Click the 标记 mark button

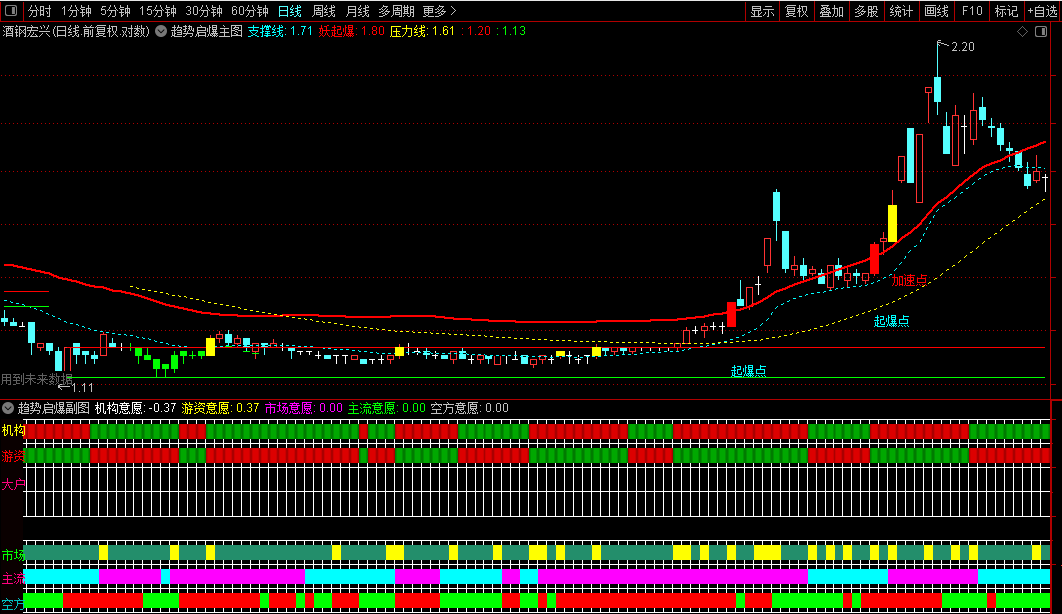(1006, 12)
